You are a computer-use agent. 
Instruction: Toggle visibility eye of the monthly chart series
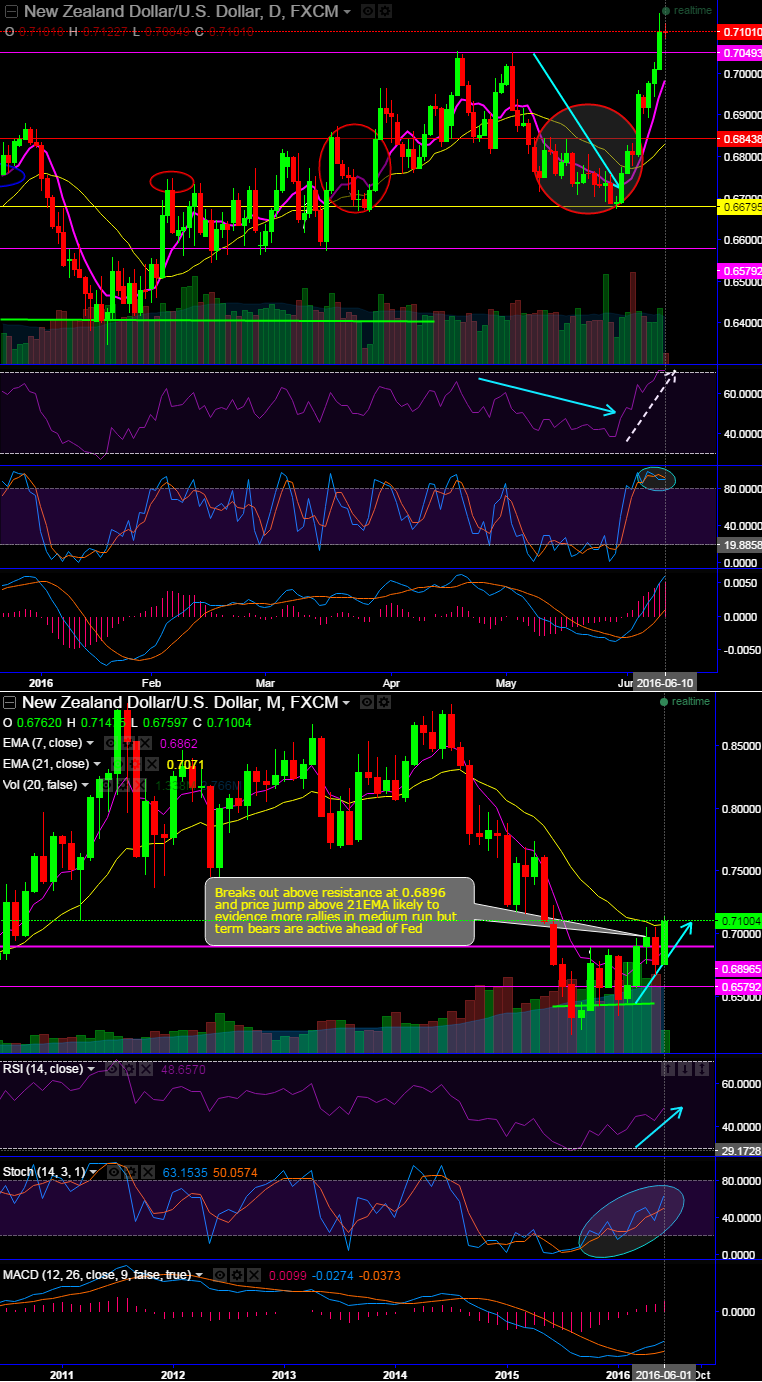(367, 702)
